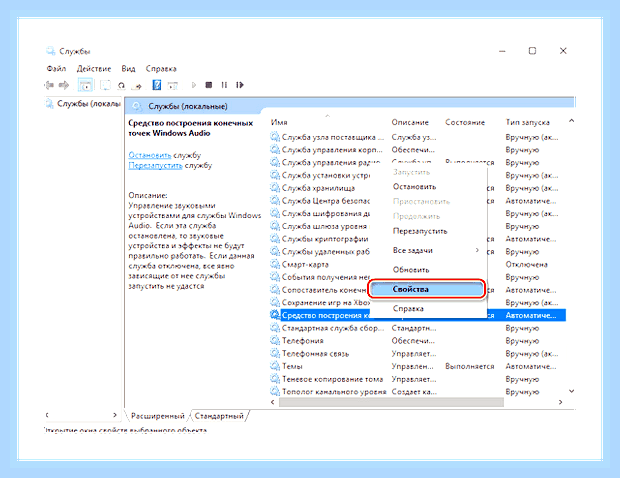Choose Свойства in the context menu
The height and width of the screenshot is (478, 620).
point(427,289)
